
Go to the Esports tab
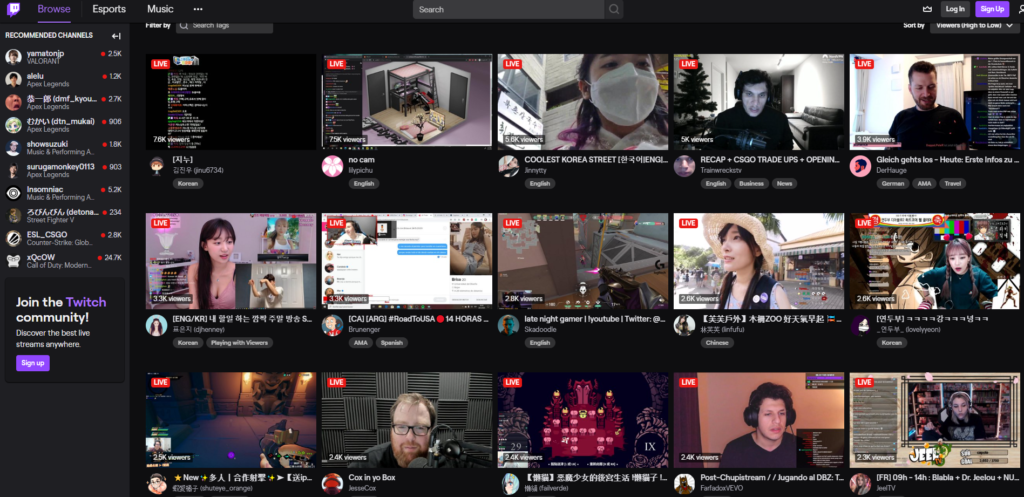(x=109, y=9)
